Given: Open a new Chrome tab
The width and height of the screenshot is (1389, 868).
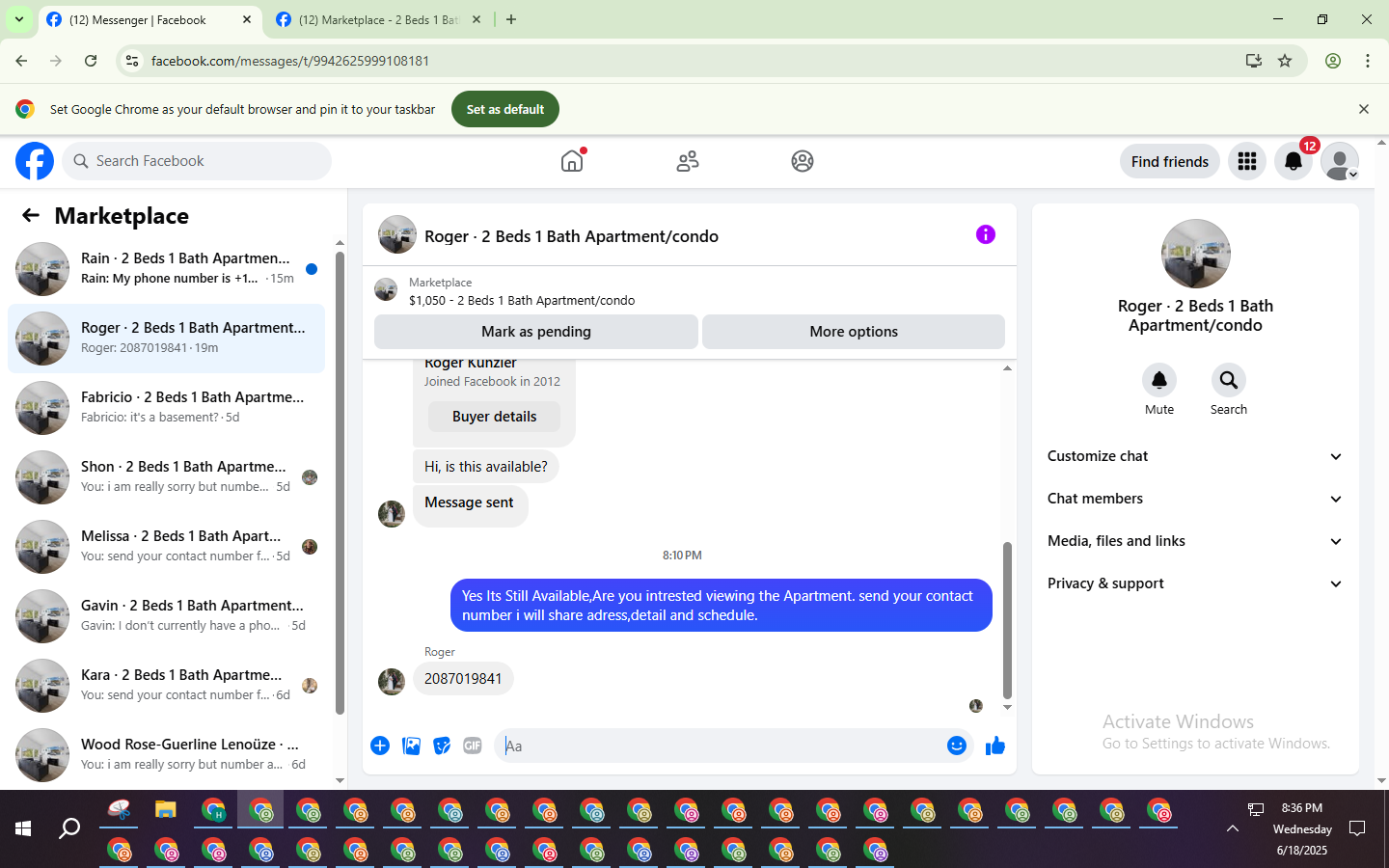Looking at the screenshot, I should [511, 19].
